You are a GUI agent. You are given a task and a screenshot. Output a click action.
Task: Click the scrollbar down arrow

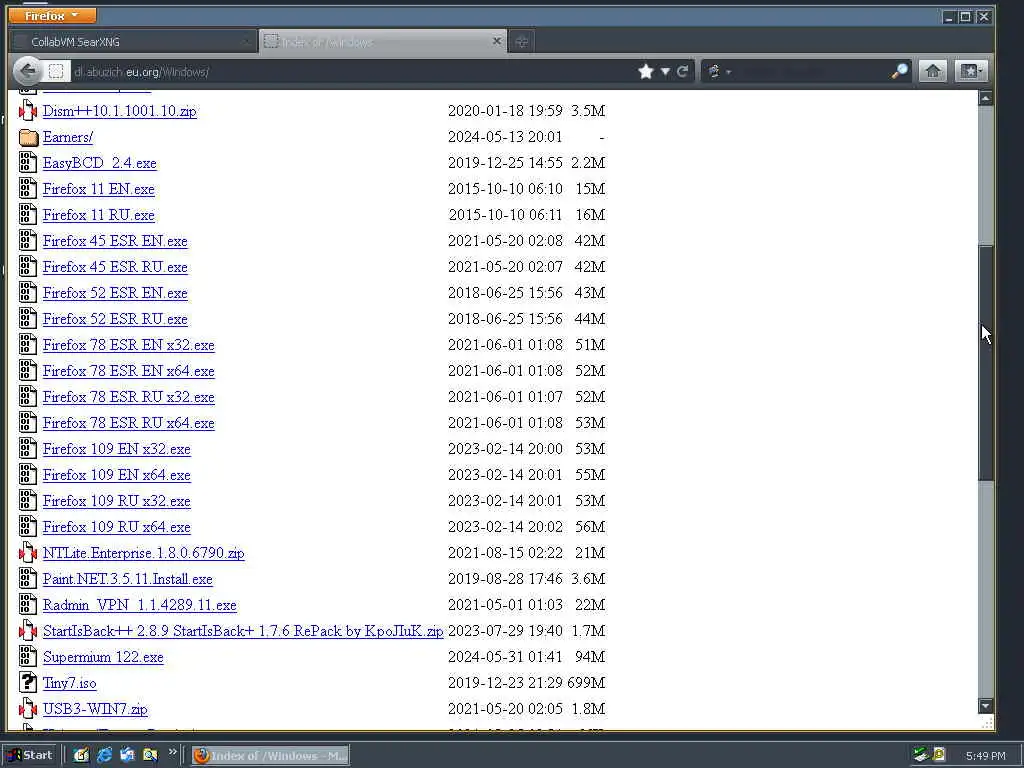985,705
